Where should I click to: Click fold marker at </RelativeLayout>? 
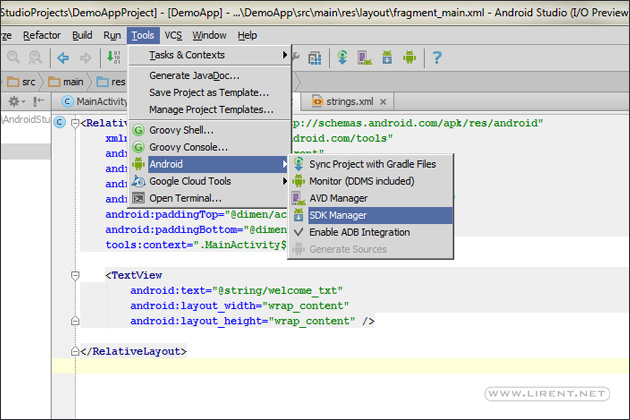[x=75, y=351]
